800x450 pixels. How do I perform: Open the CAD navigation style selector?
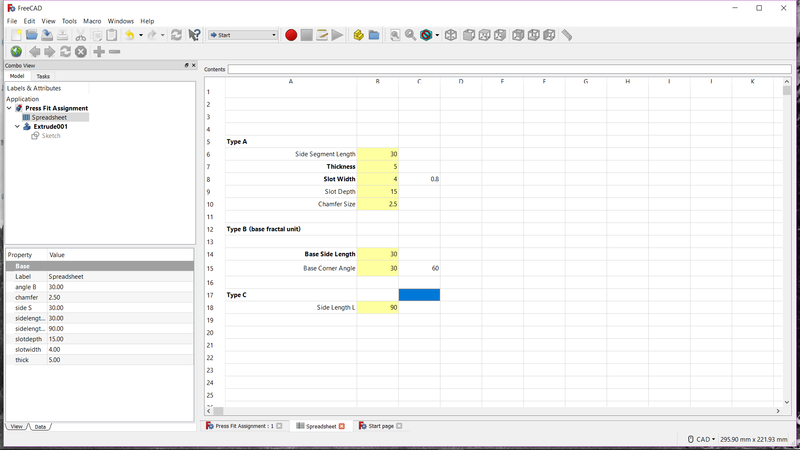point(701,439)
